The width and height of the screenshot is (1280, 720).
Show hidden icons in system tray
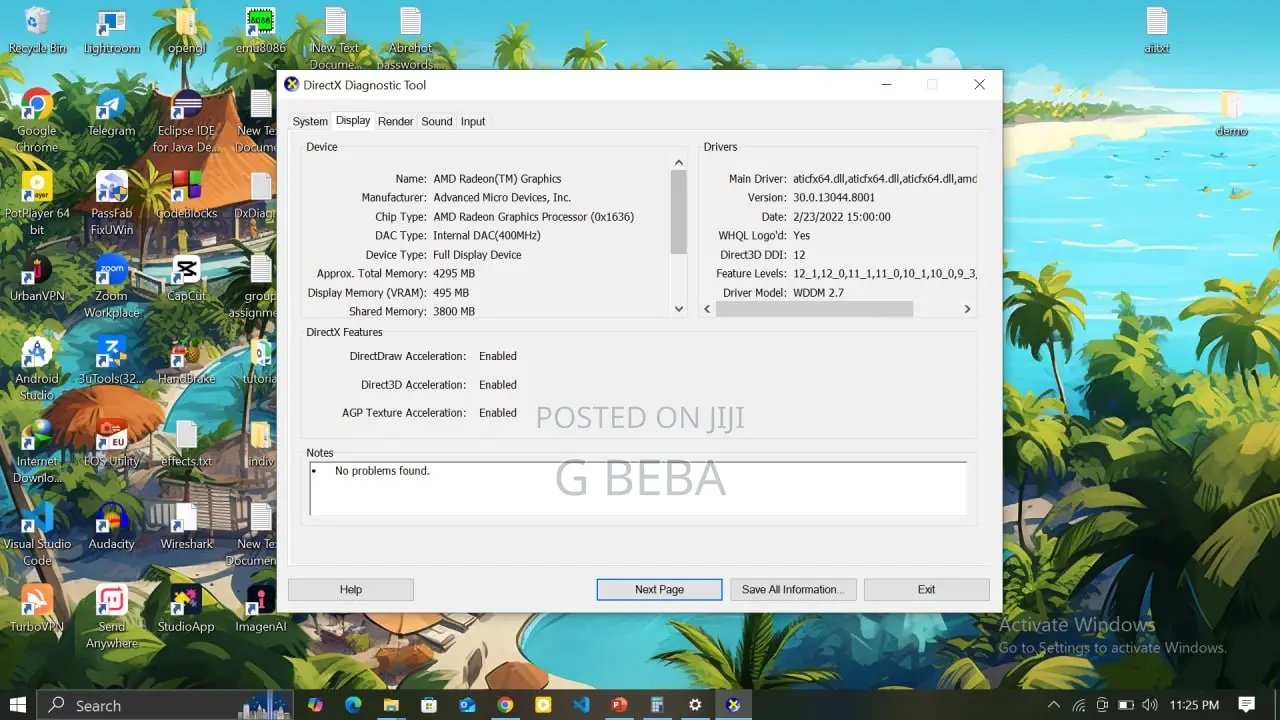pyautogui.click(x=1055, y=705)
